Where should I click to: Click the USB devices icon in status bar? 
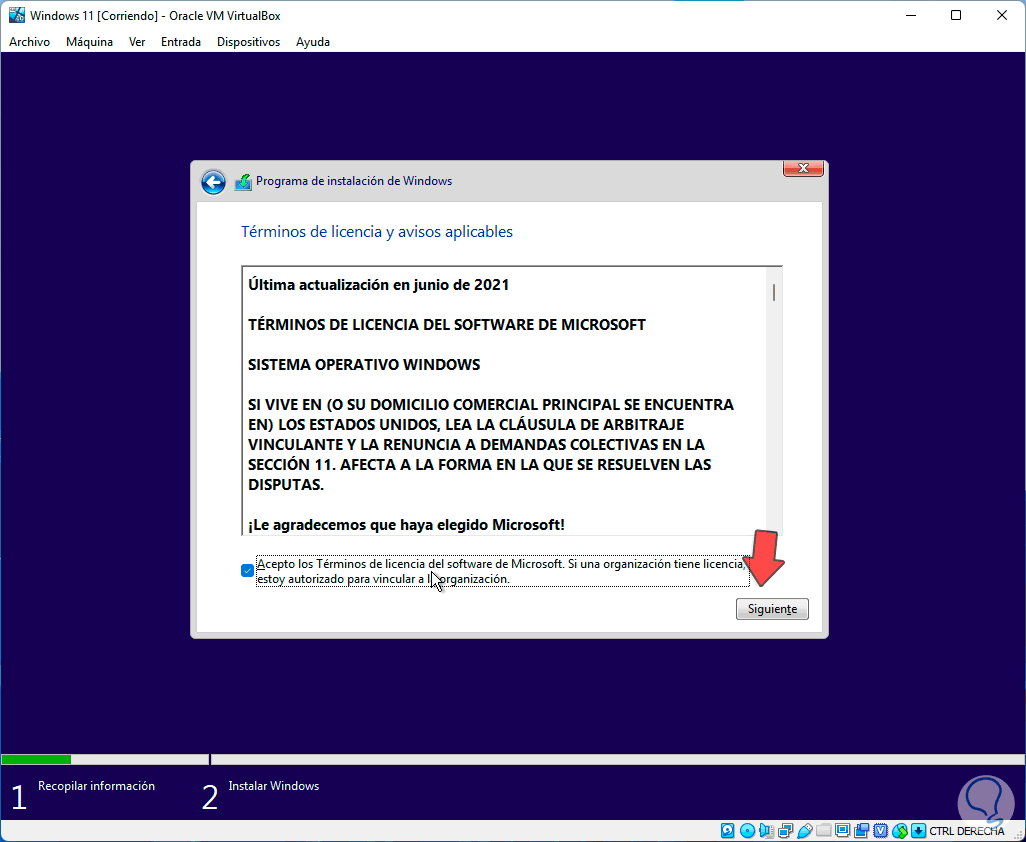805,831
